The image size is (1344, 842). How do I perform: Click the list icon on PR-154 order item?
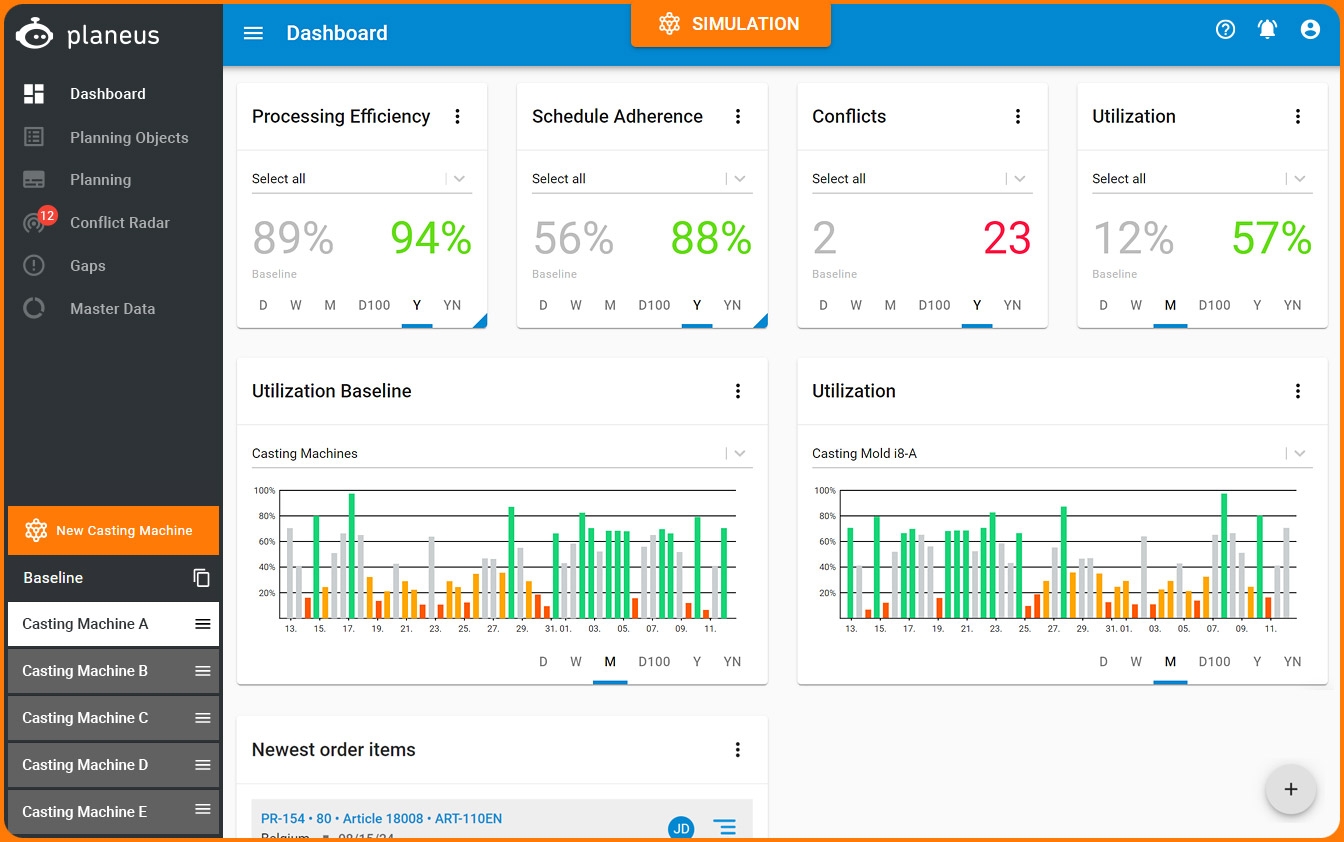coord(724,827)
